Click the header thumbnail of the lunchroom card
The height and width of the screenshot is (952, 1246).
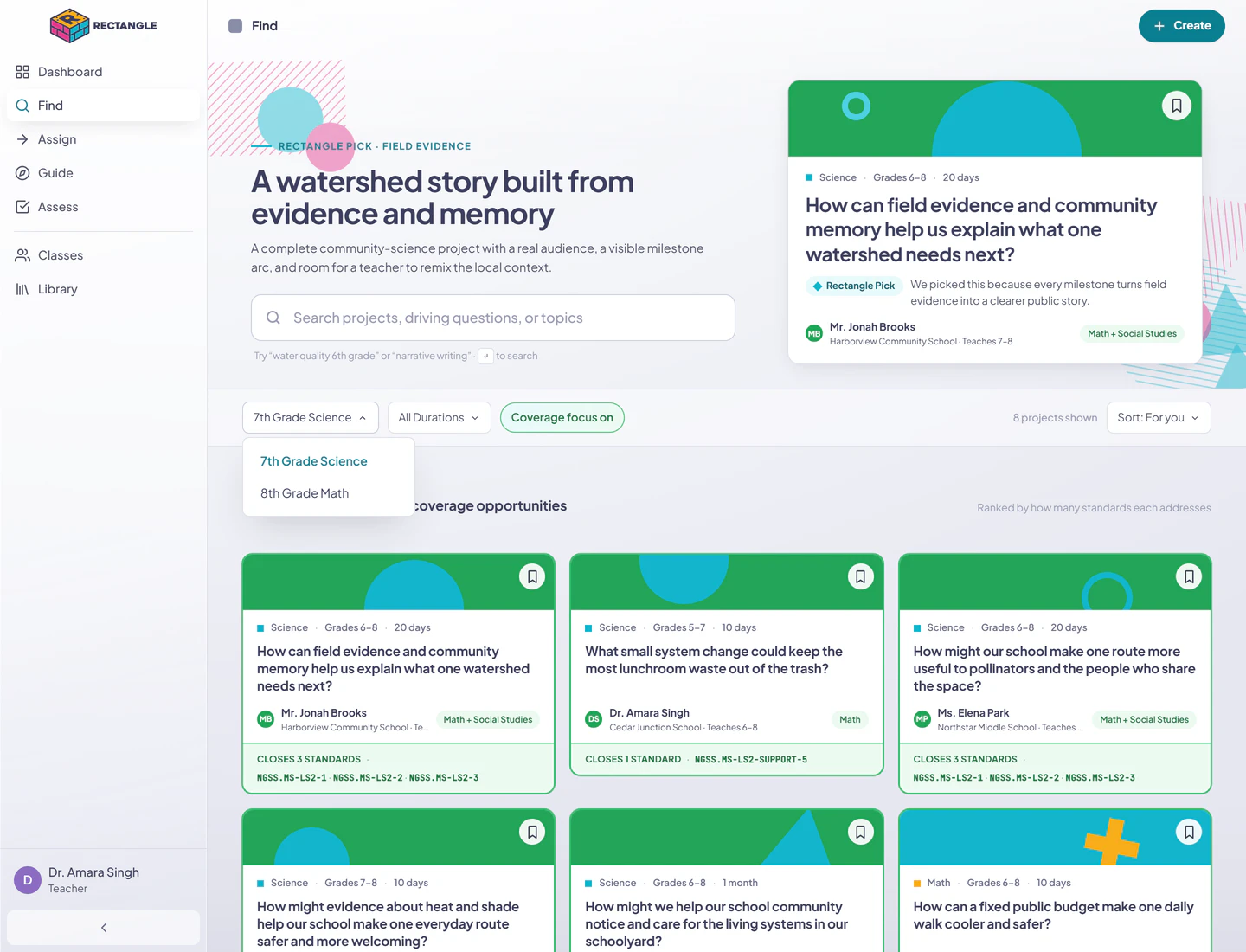727,582
